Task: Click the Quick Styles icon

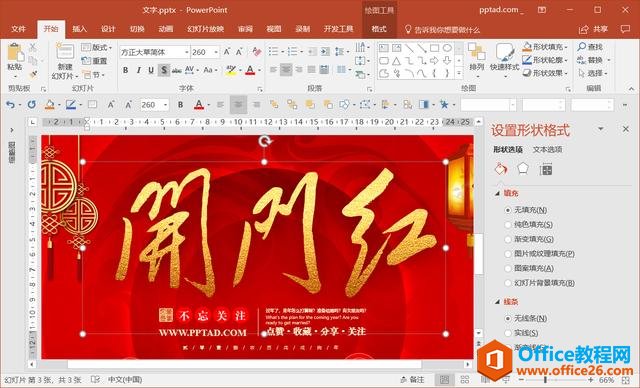Action: (505, 52)
